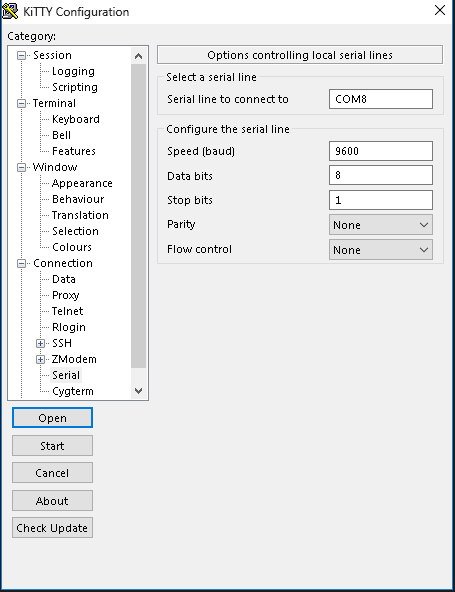Collapse the Session tree node
Image resolution: width=455 pixels, height=592 pixels.
click(22, 56)
